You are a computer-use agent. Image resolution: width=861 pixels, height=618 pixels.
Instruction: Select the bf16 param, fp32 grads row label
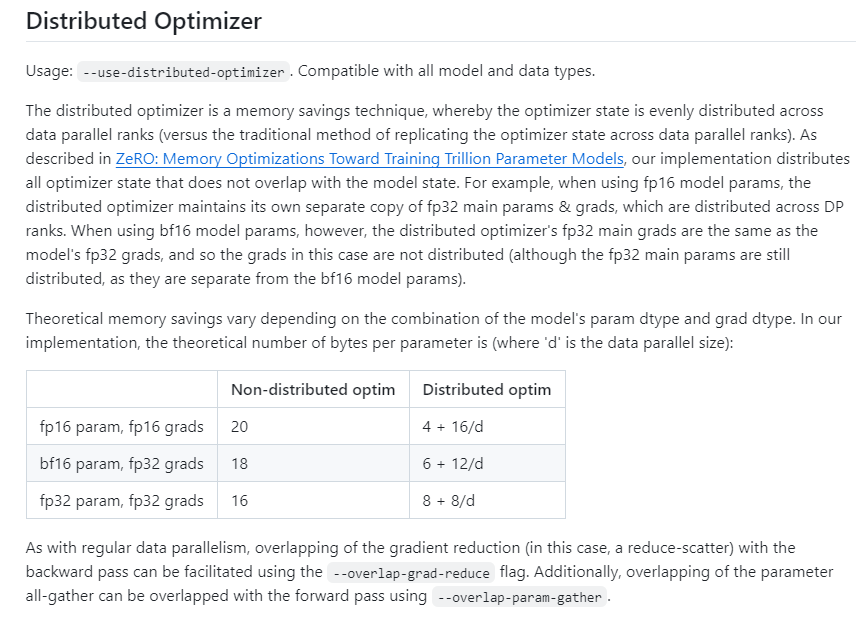[121, 464]
